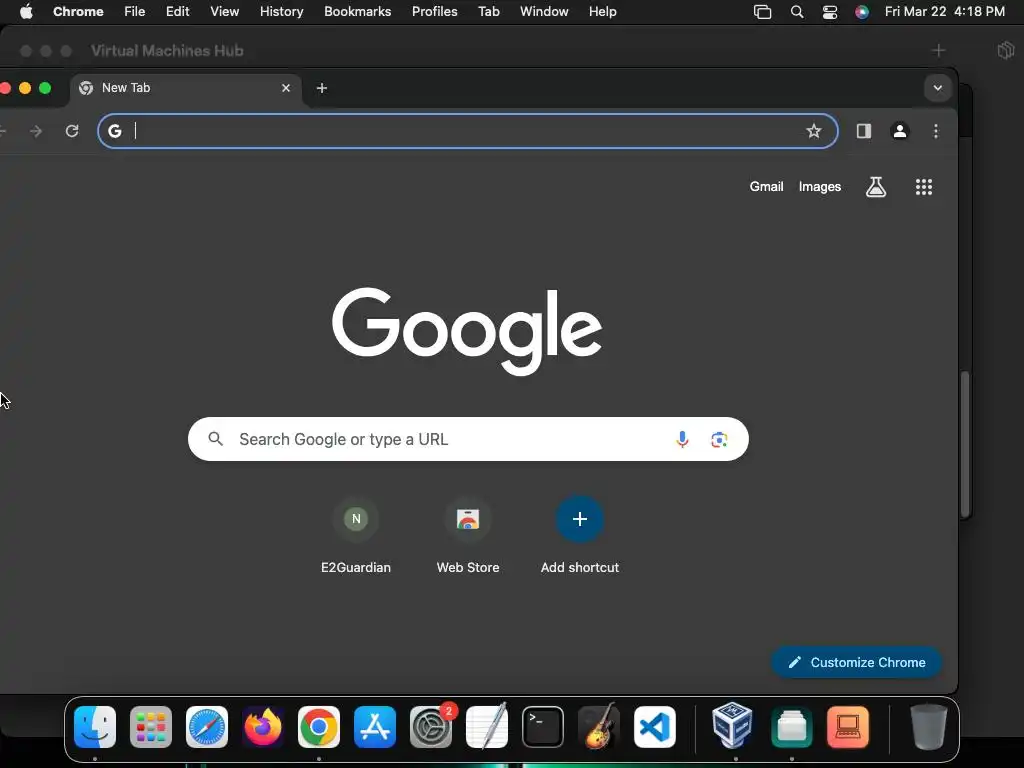This screenshot has width=1024, height=768.
Task: Open the Images link
Action: pos(820,187)
